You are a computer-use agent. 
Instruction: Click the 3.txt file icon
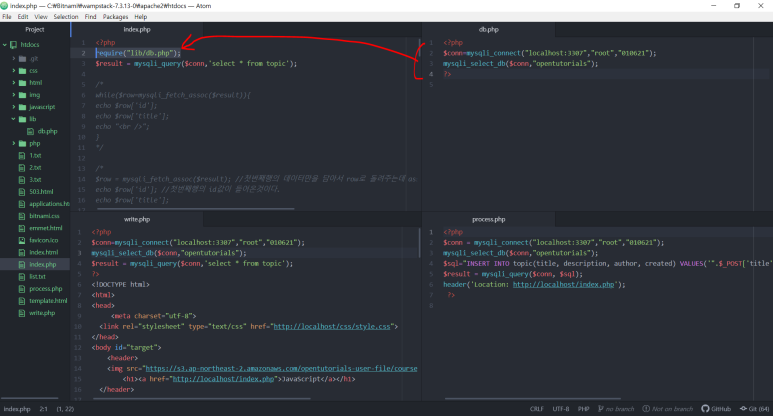point(22,180)
